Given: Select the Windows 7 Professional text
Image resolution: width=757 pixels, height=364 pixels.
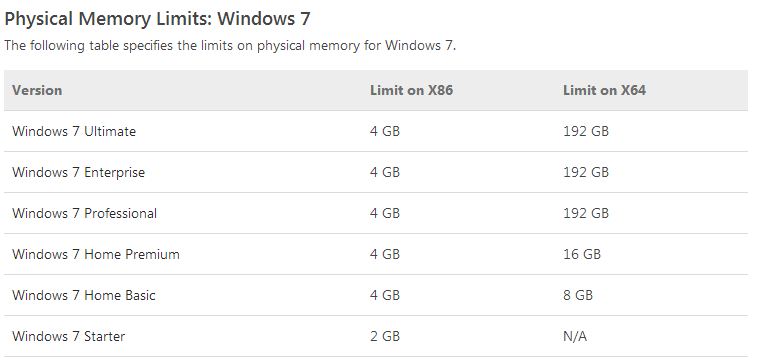Looking at the screenshot, I should click(x=84, y=213).
